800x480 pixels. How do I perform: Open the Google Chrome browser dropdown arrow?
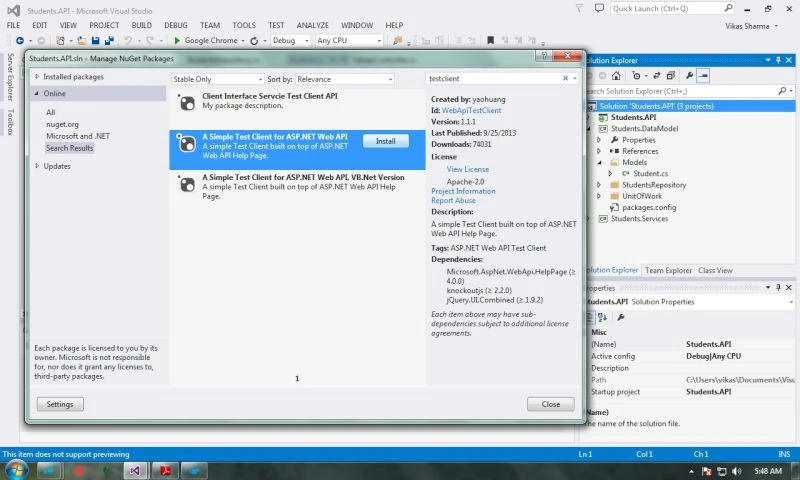pyautogui.click(x=243, y=41)
